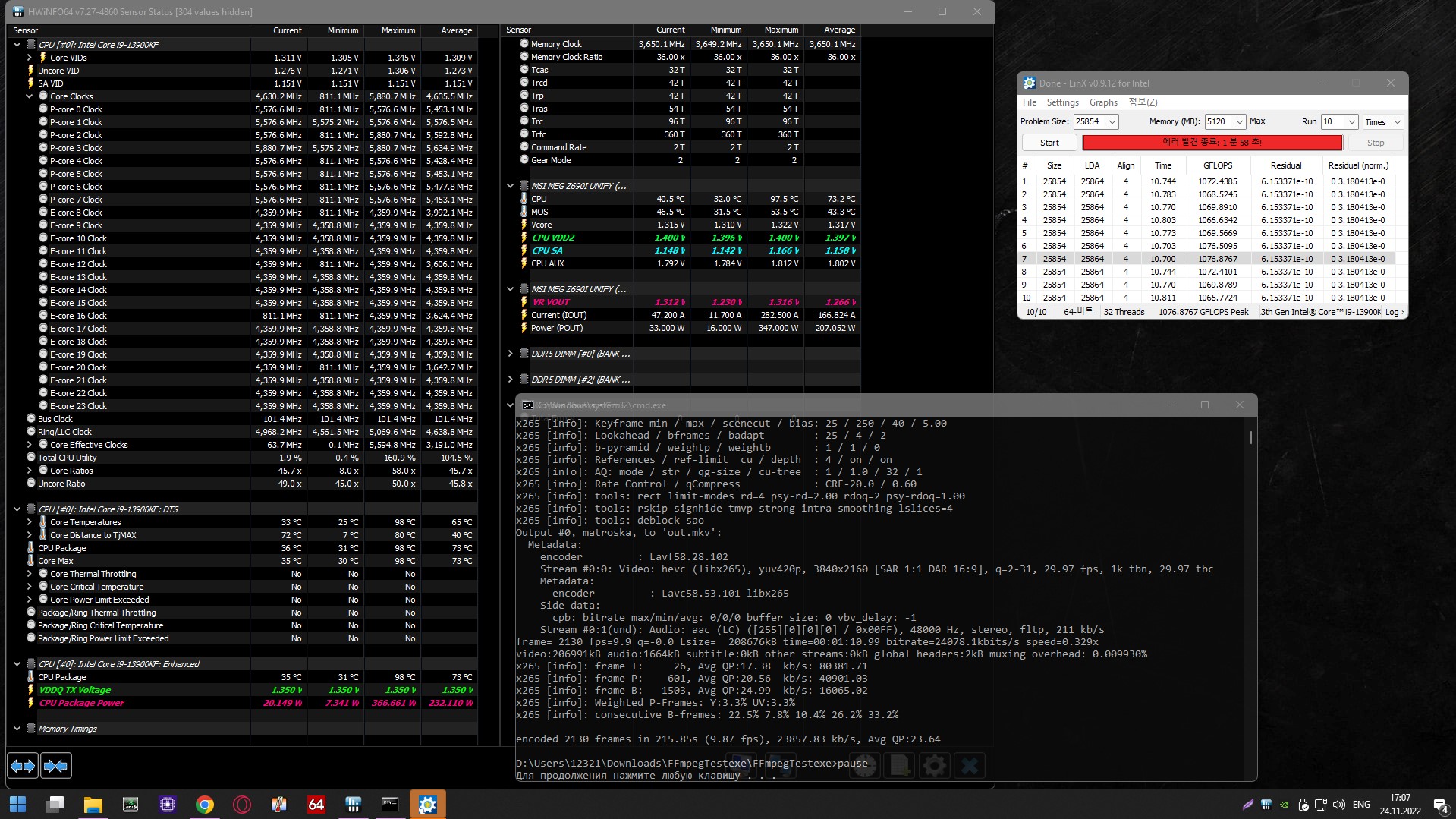The height and width of the screenshot is (819, 1456).
Task: Click the GFLOPS column header in LinX
Action: 1218,165
